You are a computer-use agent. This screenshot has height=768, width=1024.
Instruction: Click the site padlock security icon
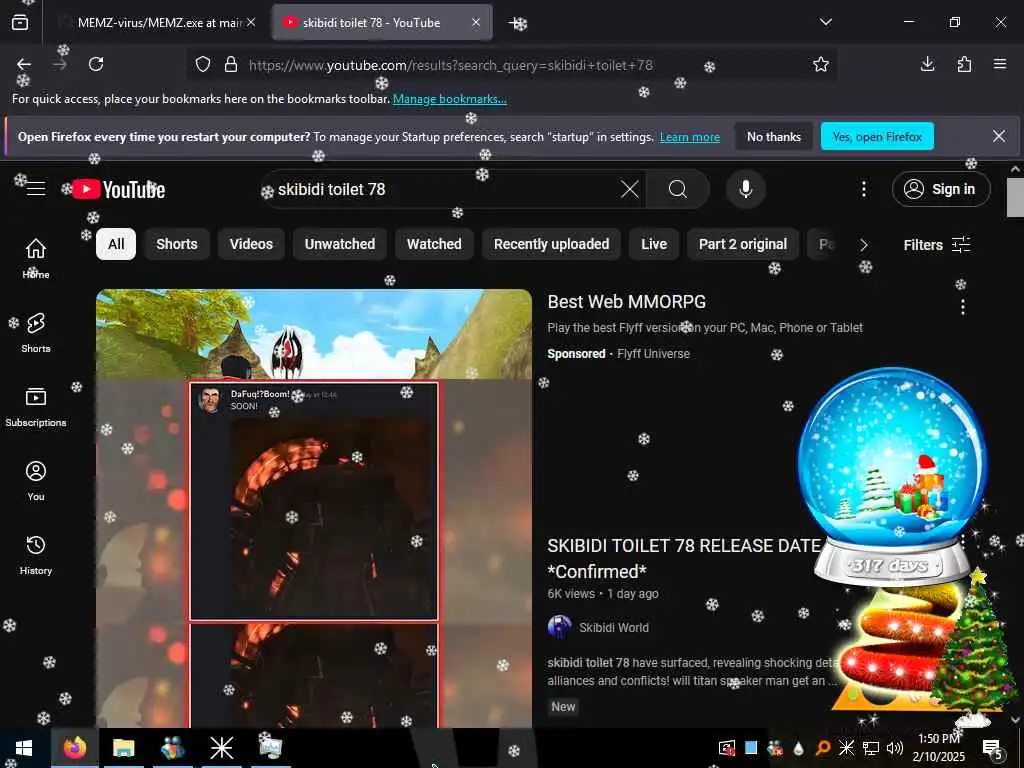click(231, 64)
